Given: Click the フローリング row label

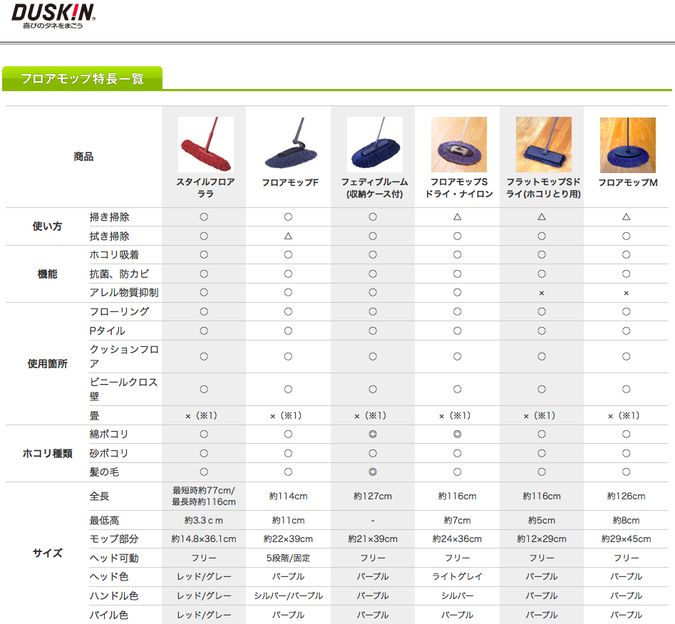Looking at the screenshot, I should (x=119, y=312).
